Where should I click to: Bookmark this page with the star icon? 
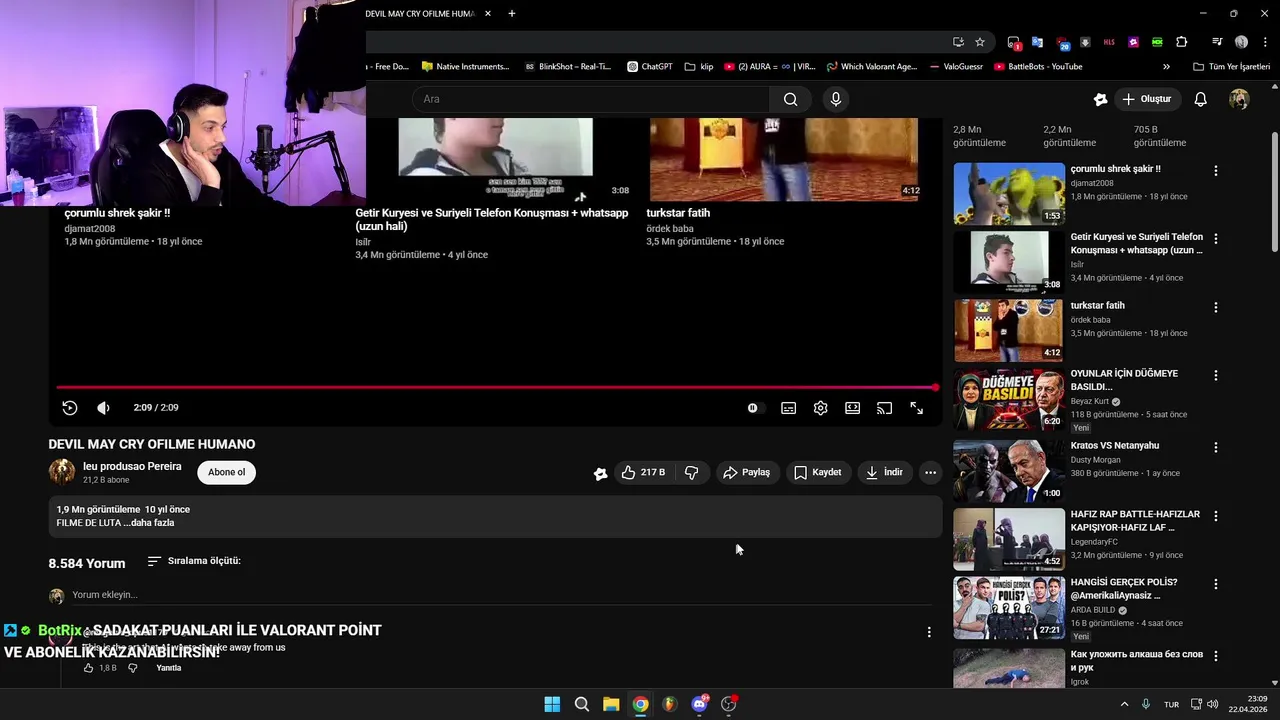point(980,42)
